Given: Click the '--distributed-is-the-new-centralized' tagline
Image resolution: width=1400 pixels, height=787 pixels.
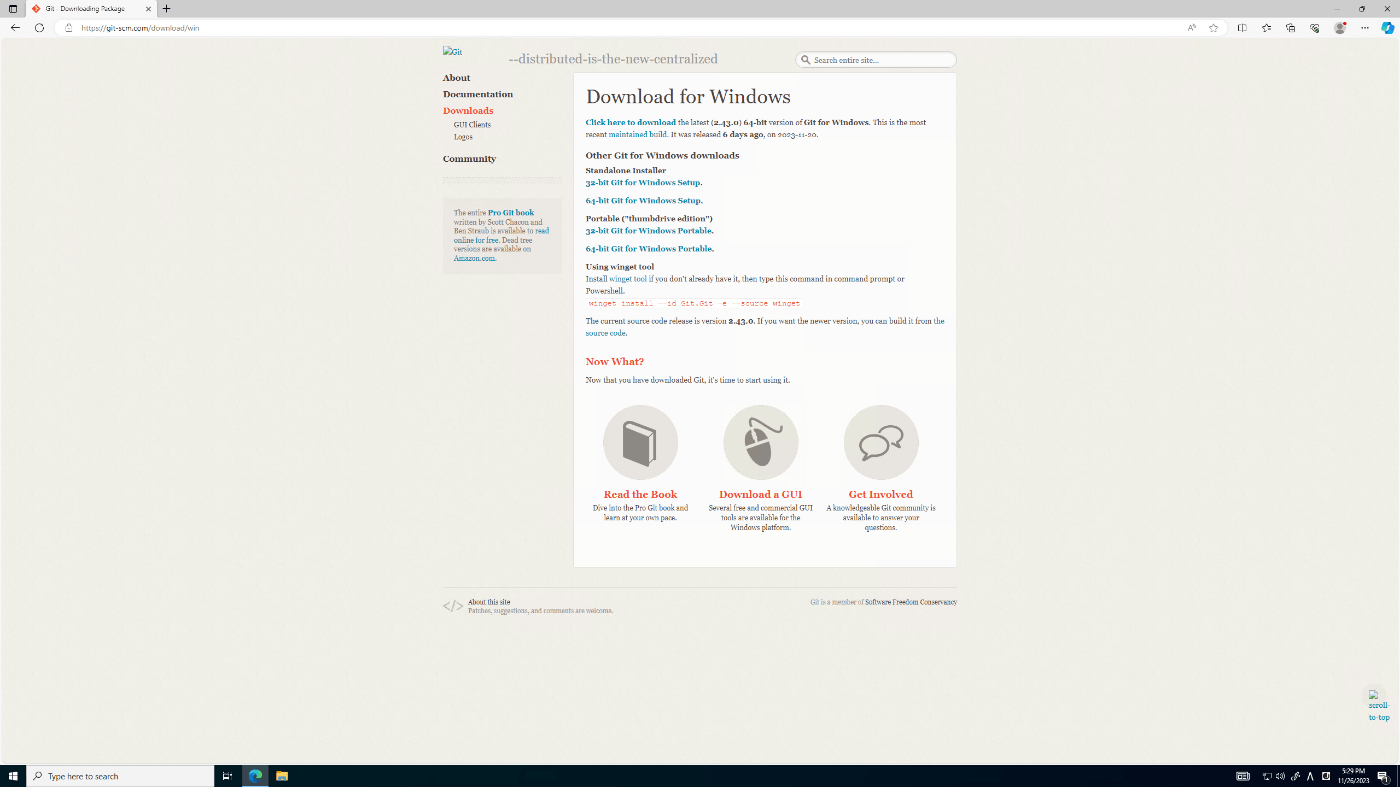Looking at the screenshot, I should pyautogui.click(x=613, y=59).
